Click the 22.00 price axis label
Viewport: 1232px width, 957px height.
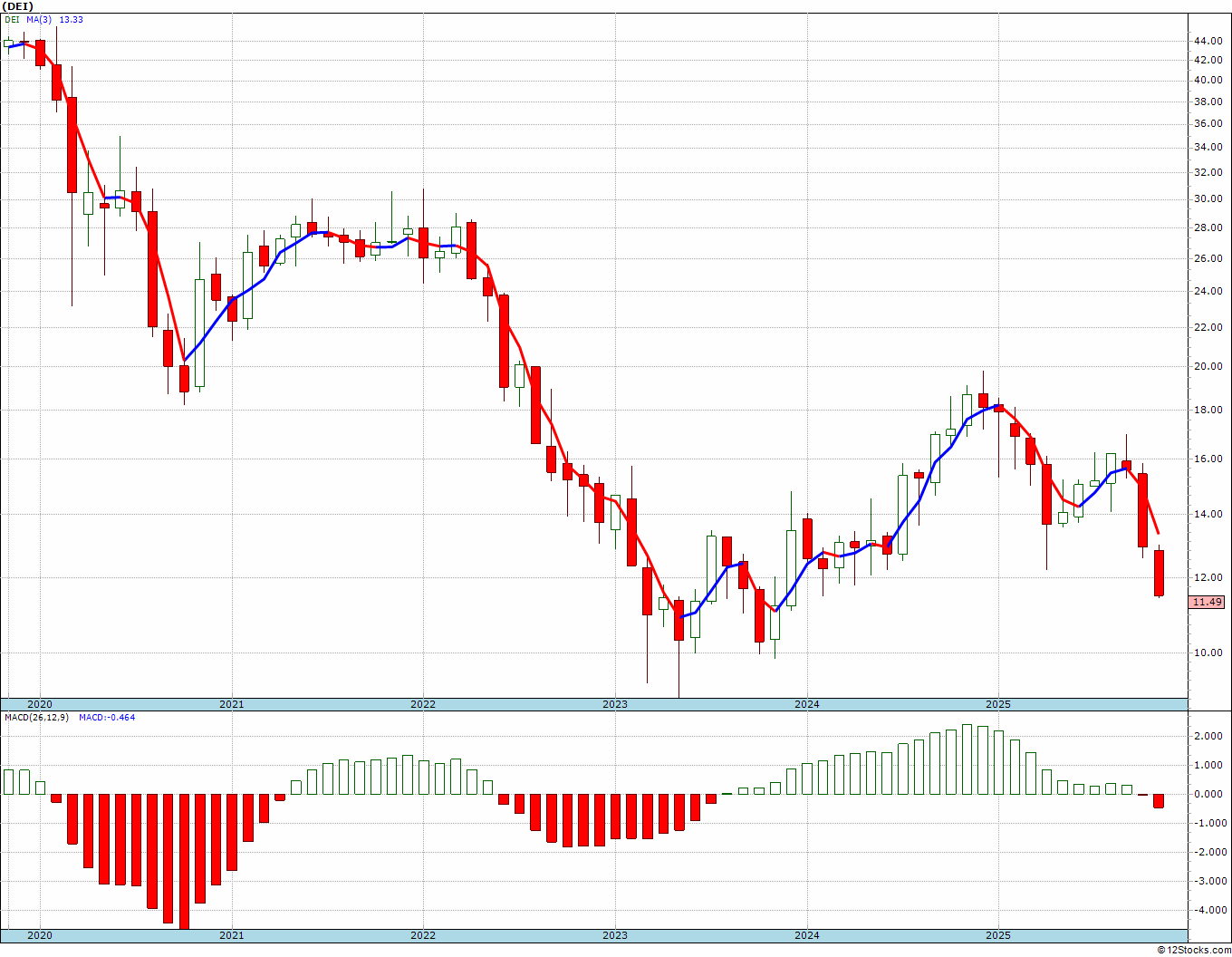pos(1207,327)
